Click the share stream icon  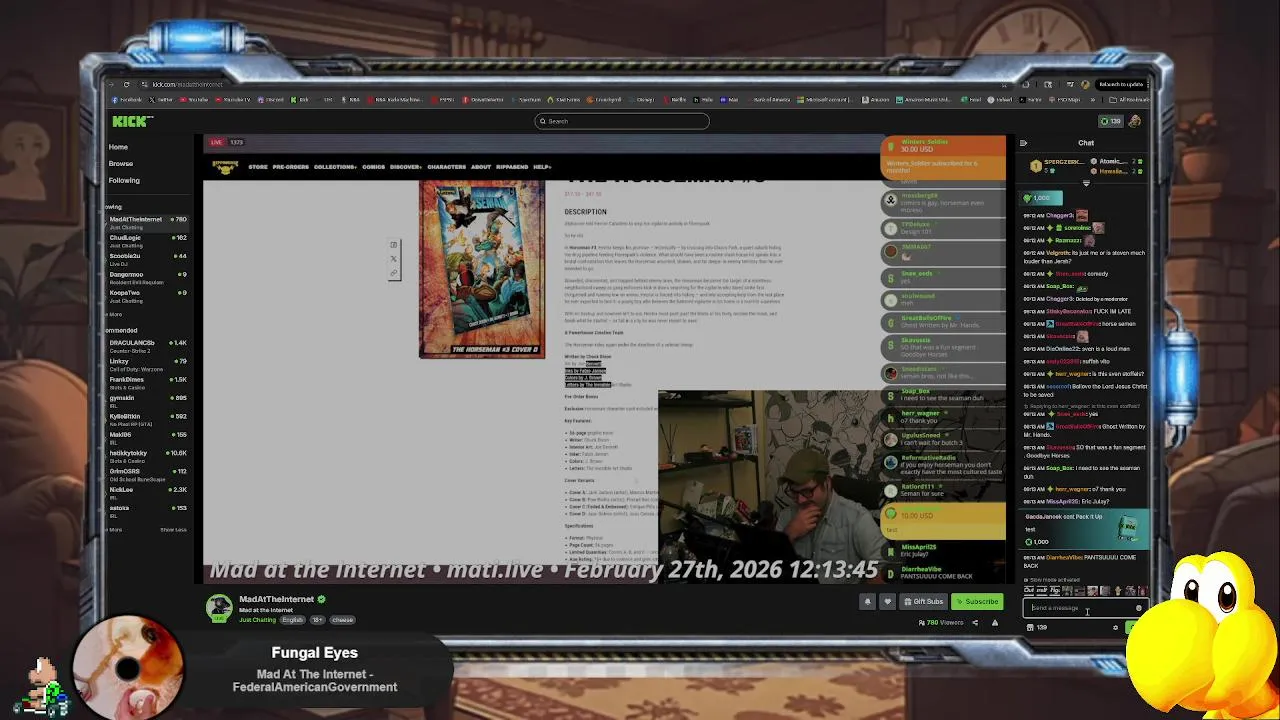click(975, 622)
